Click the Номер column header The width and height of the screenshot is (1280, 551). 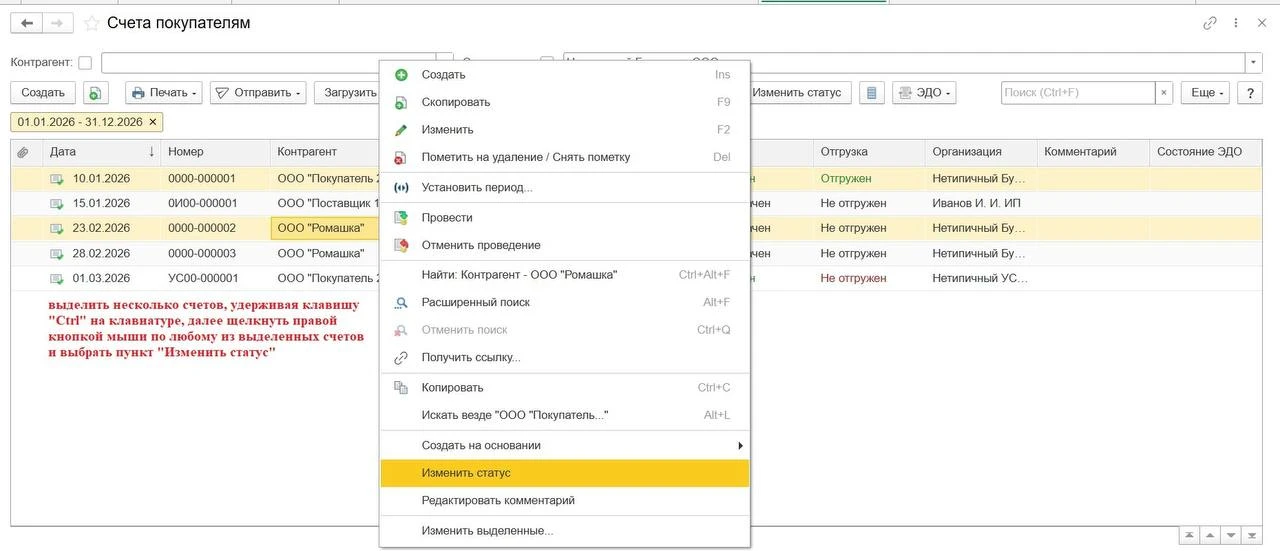tap(215, 152)
